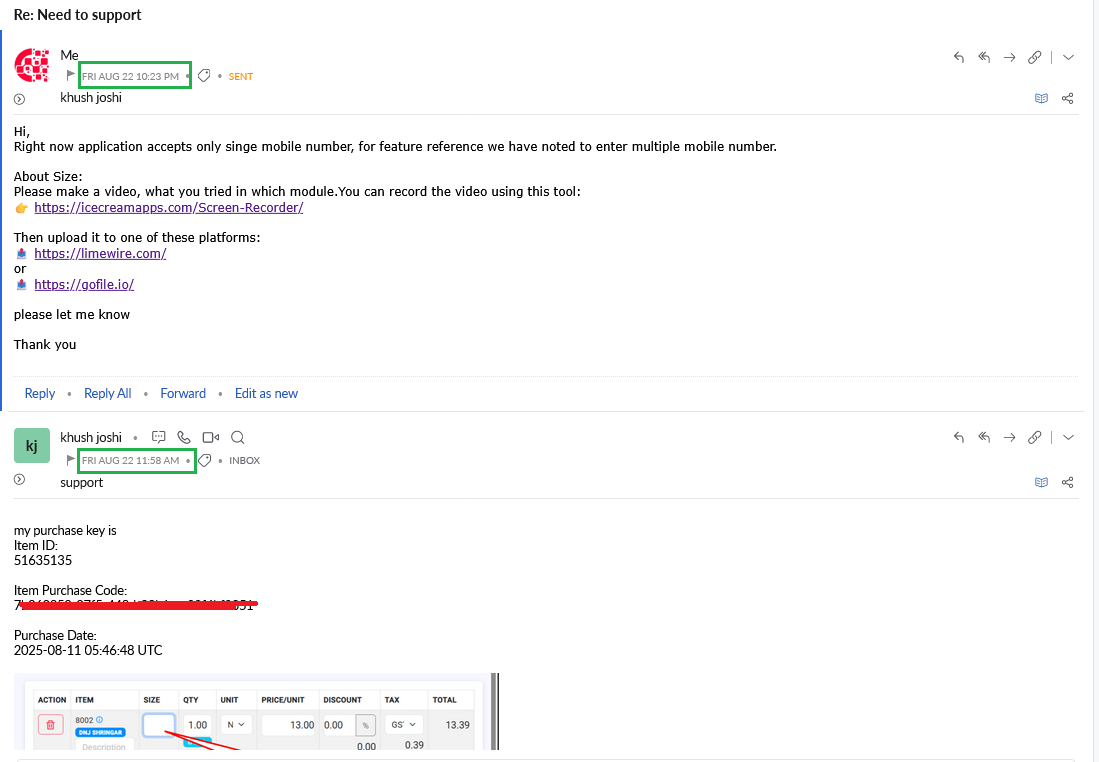Viewport: 1099px width, 762px height.
Task: Start chat with khush joshi
Action: (x=159, y=437)
